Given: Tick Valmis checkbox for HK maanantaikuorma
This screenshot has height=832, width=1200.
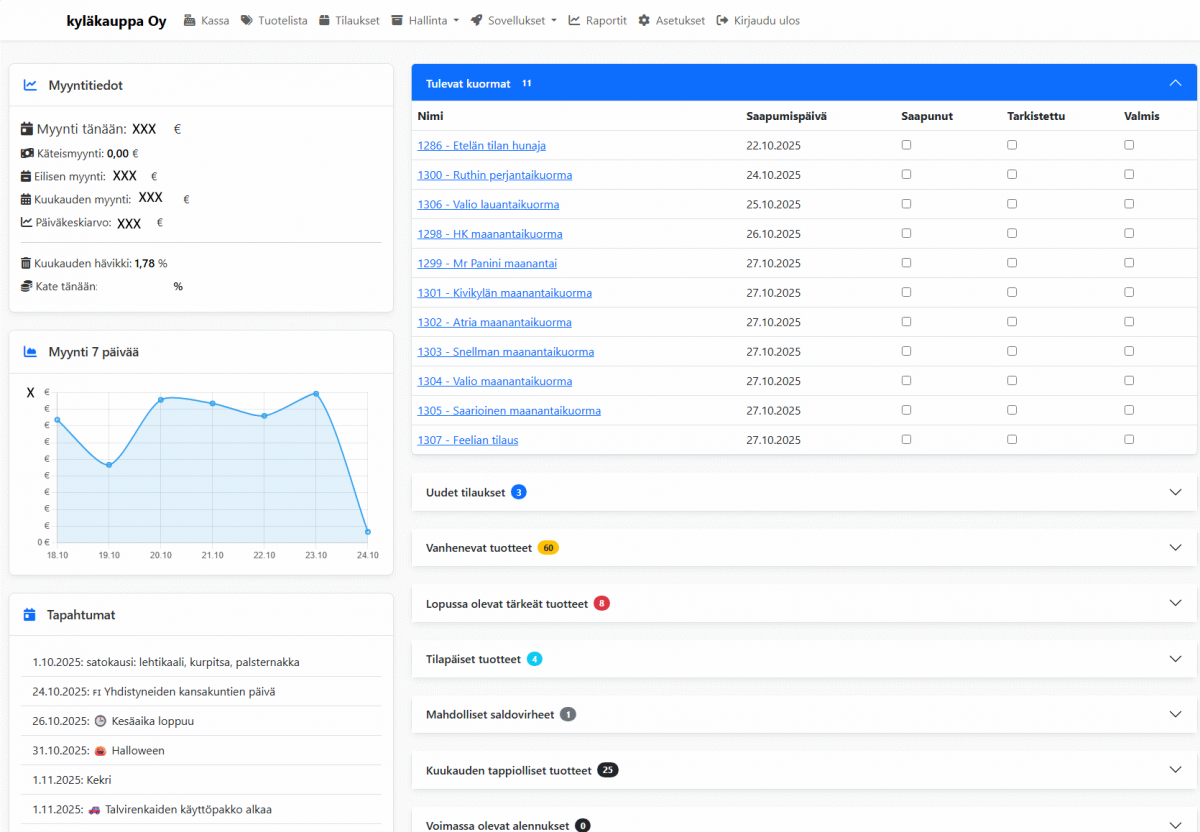Looking at the screenshot, I should 1129,233.
